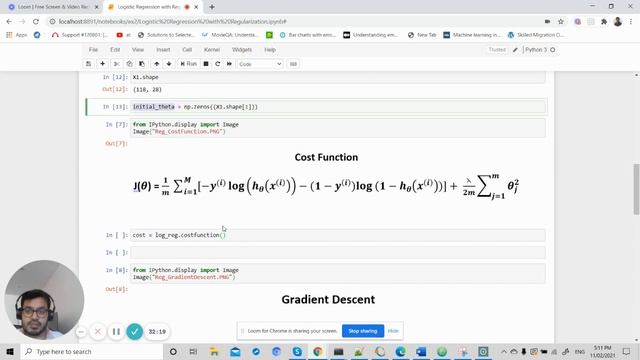
Task: Insert a new cell below with plus icon
Action: tap(102, 64)
